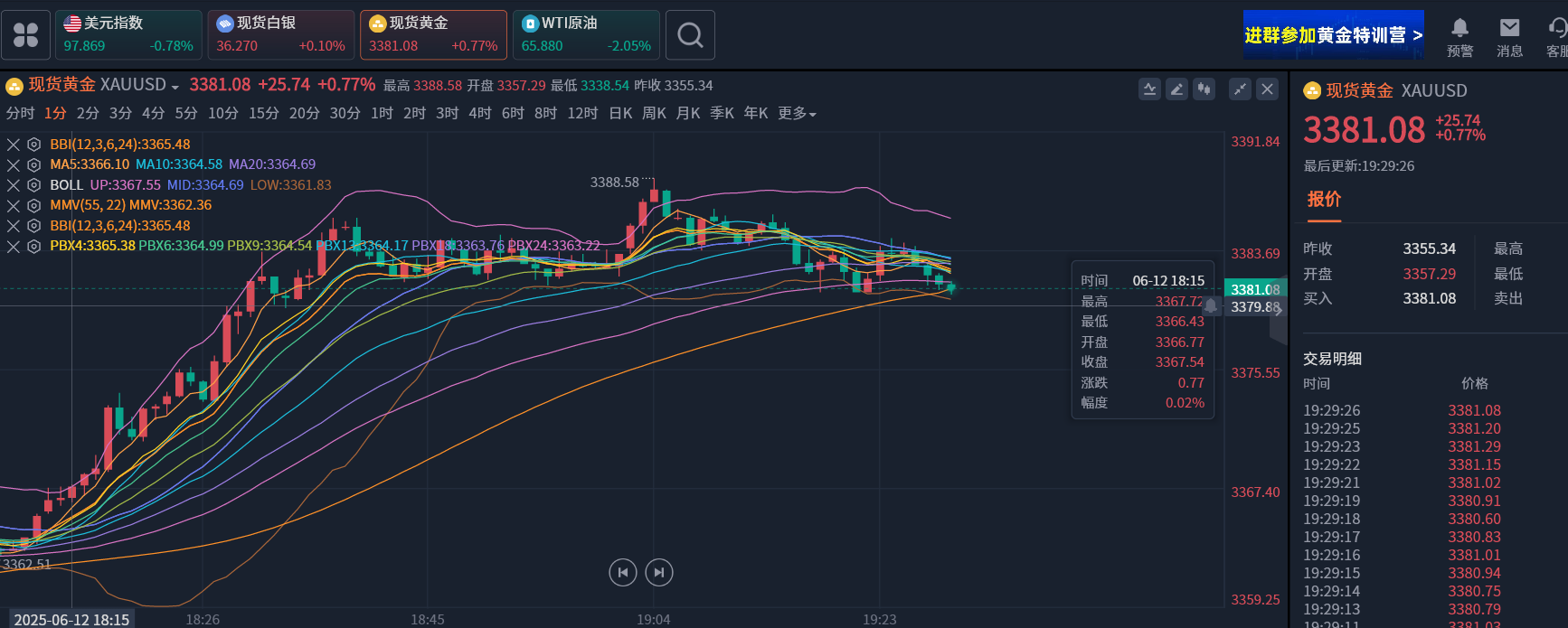Open settings gear for MA5 indicator
1568x628 pixels.
click(x=33, y=164)
